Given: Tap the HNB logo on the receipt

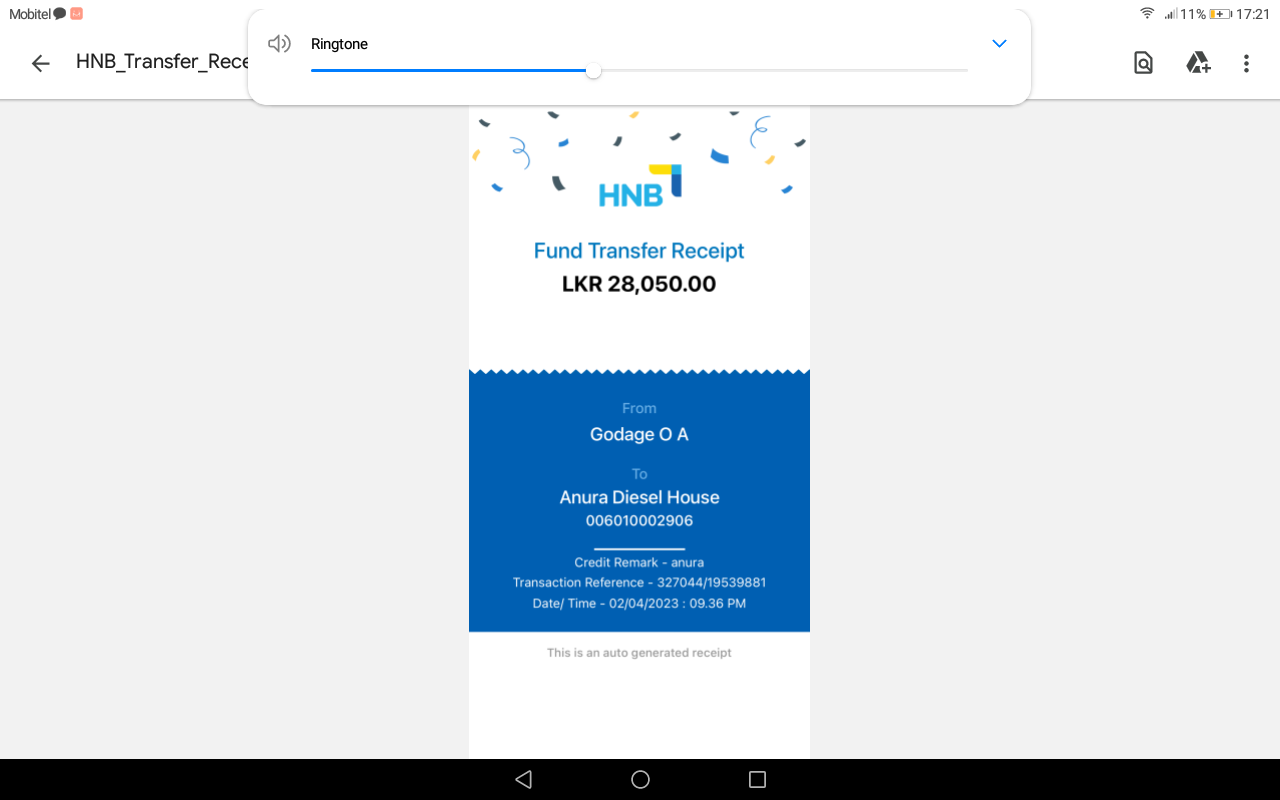Looking at the screenshot, I should 640,186.
